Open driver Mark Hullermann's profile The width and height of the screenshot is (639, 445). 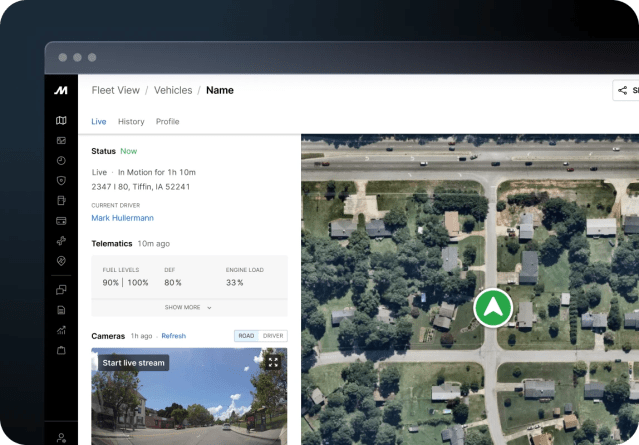click(122, 218)
